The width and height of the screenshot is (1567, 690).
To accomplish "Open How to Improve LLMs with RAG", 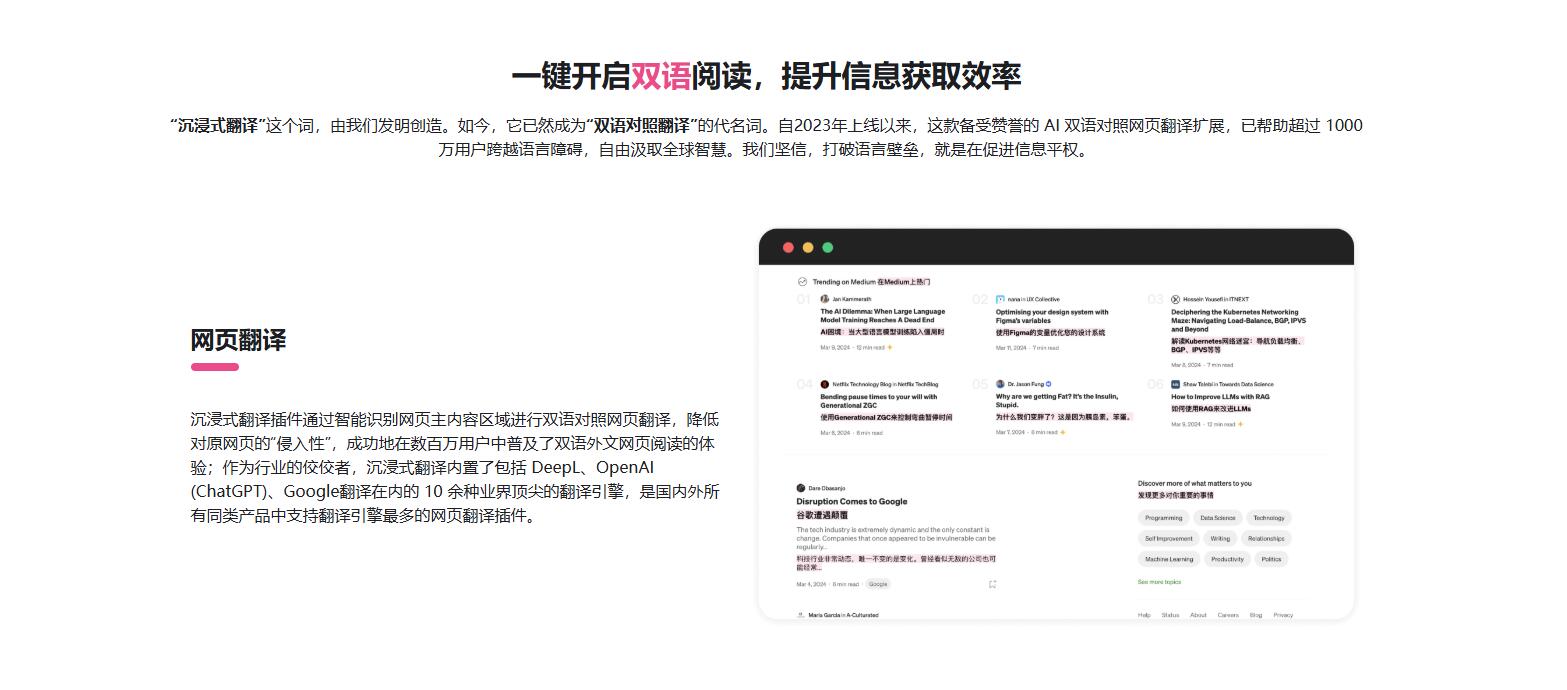I will (1220, 397).
